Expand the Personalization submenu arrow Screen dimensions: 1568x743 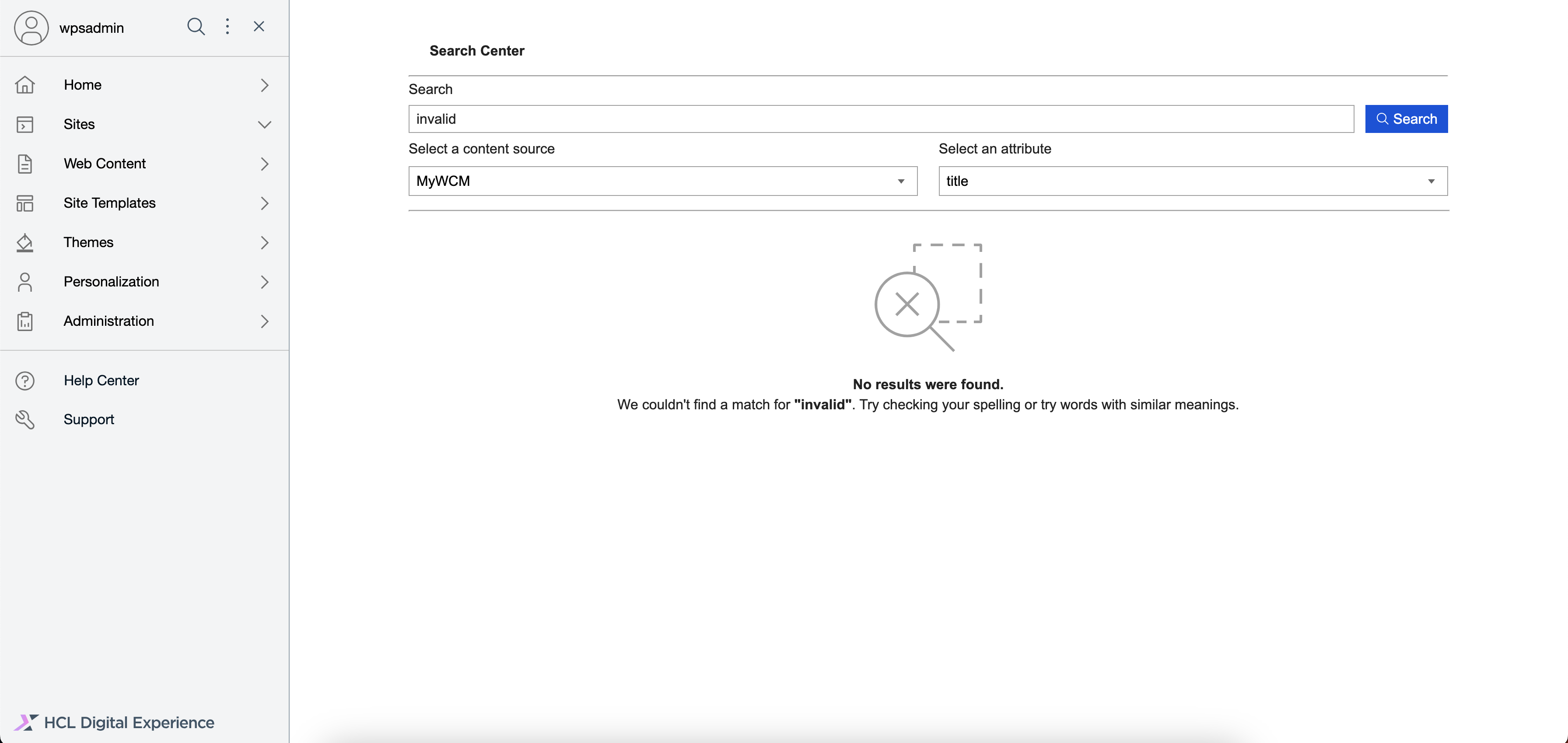click(x=264, y=282)
